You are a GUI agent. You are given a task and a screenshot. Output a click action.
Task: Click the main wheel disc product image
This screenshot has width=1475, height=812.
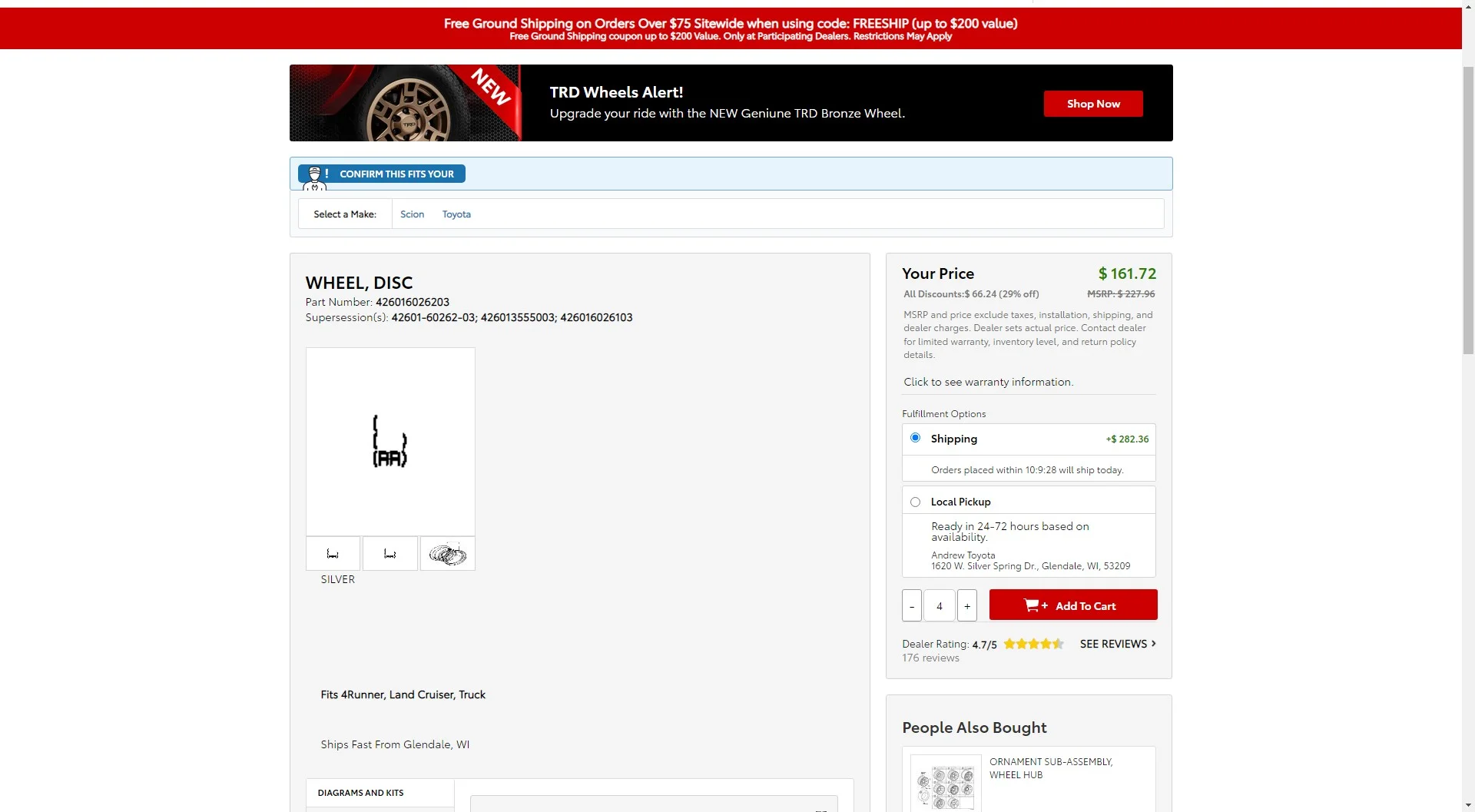390,441
